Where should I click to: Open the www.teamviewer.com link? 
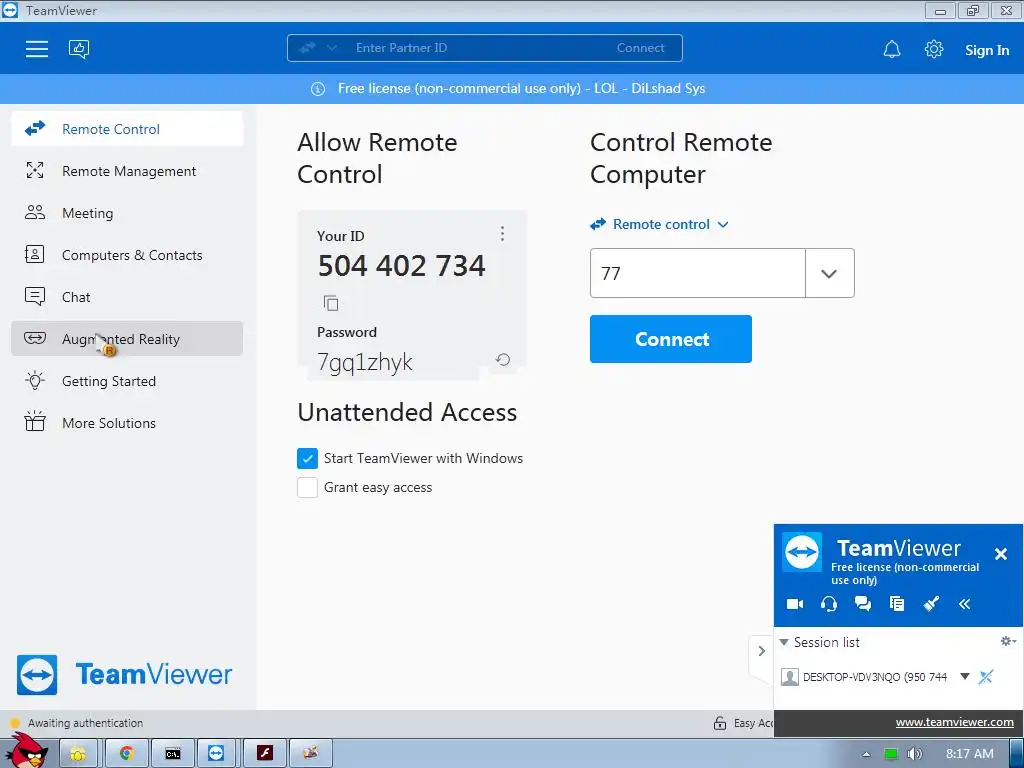pos(954,722)
